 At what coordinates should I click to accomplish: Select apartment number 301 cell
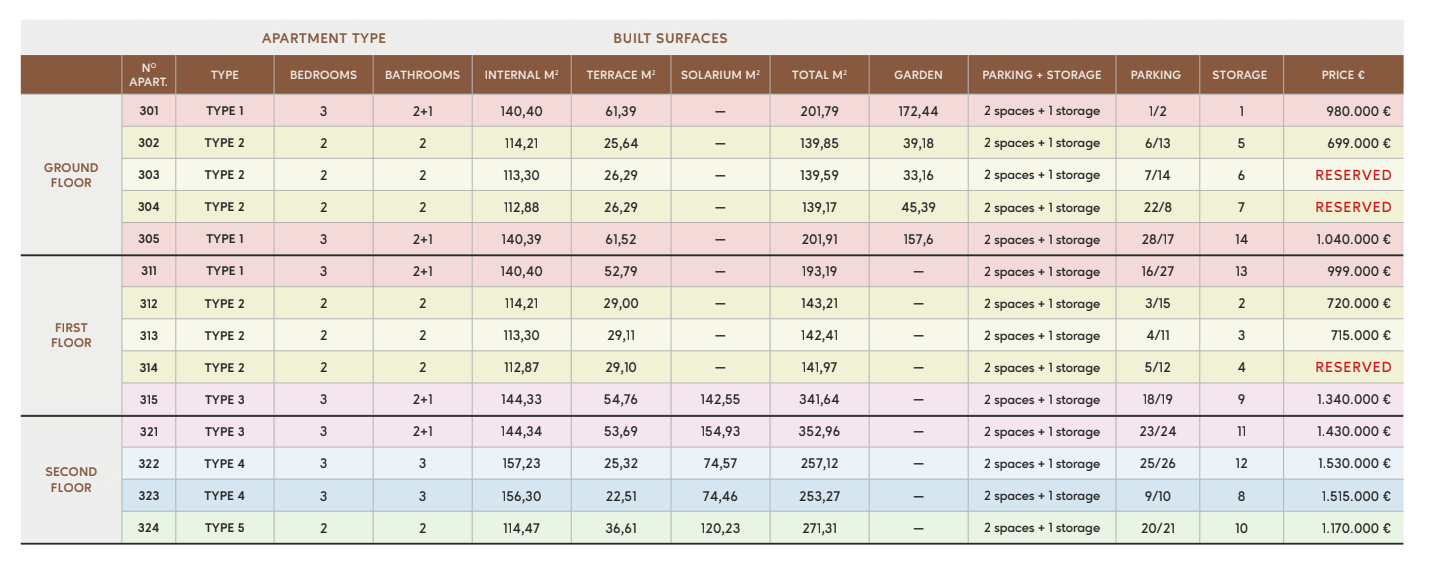pos(149,111)
